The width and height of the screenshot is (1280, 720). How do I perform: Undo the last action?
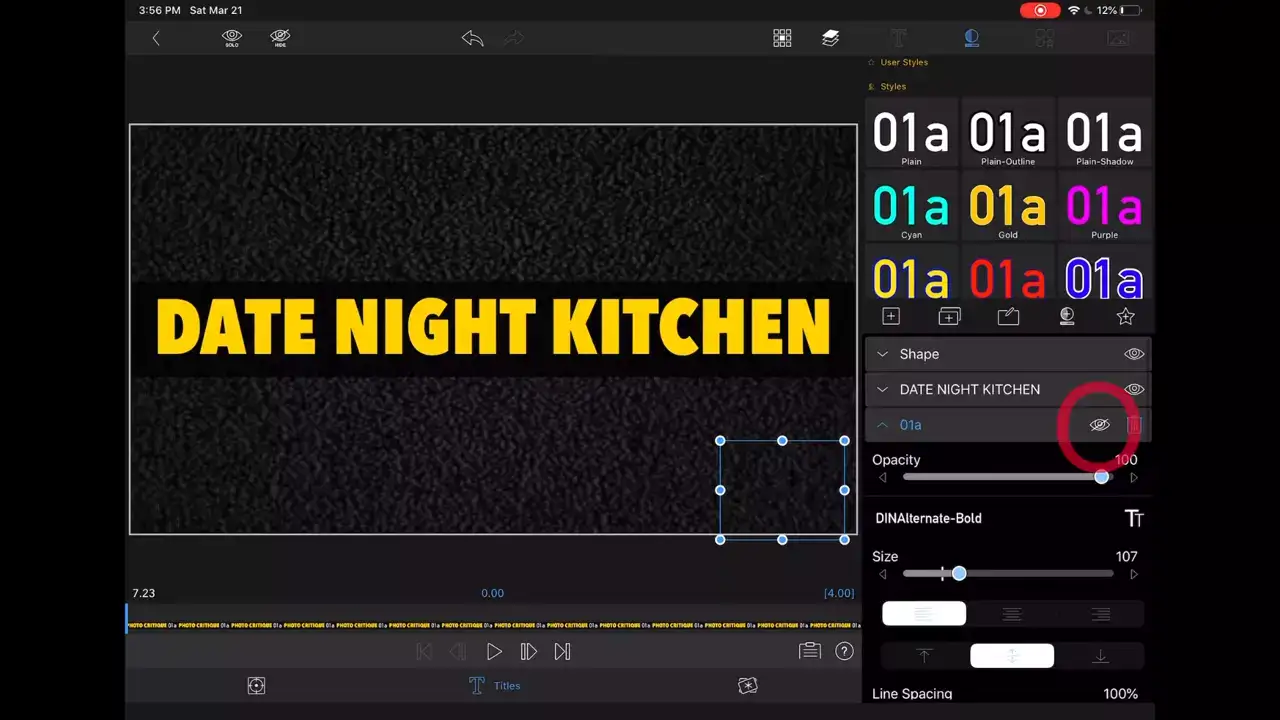coord(473,38)
